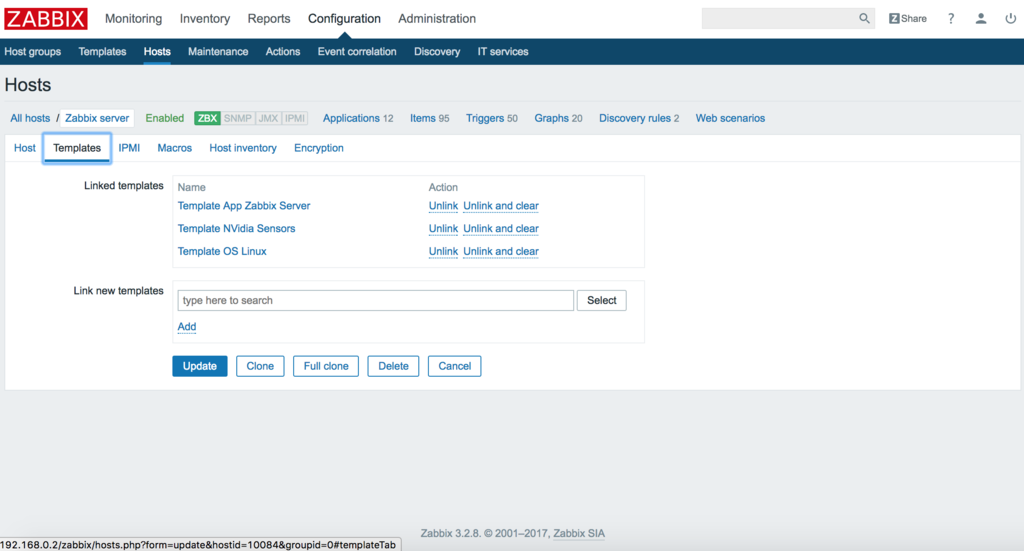Click the green ZBX availability badge
The height and width of the screenshot is (551, 1024).
coord(207,118)
